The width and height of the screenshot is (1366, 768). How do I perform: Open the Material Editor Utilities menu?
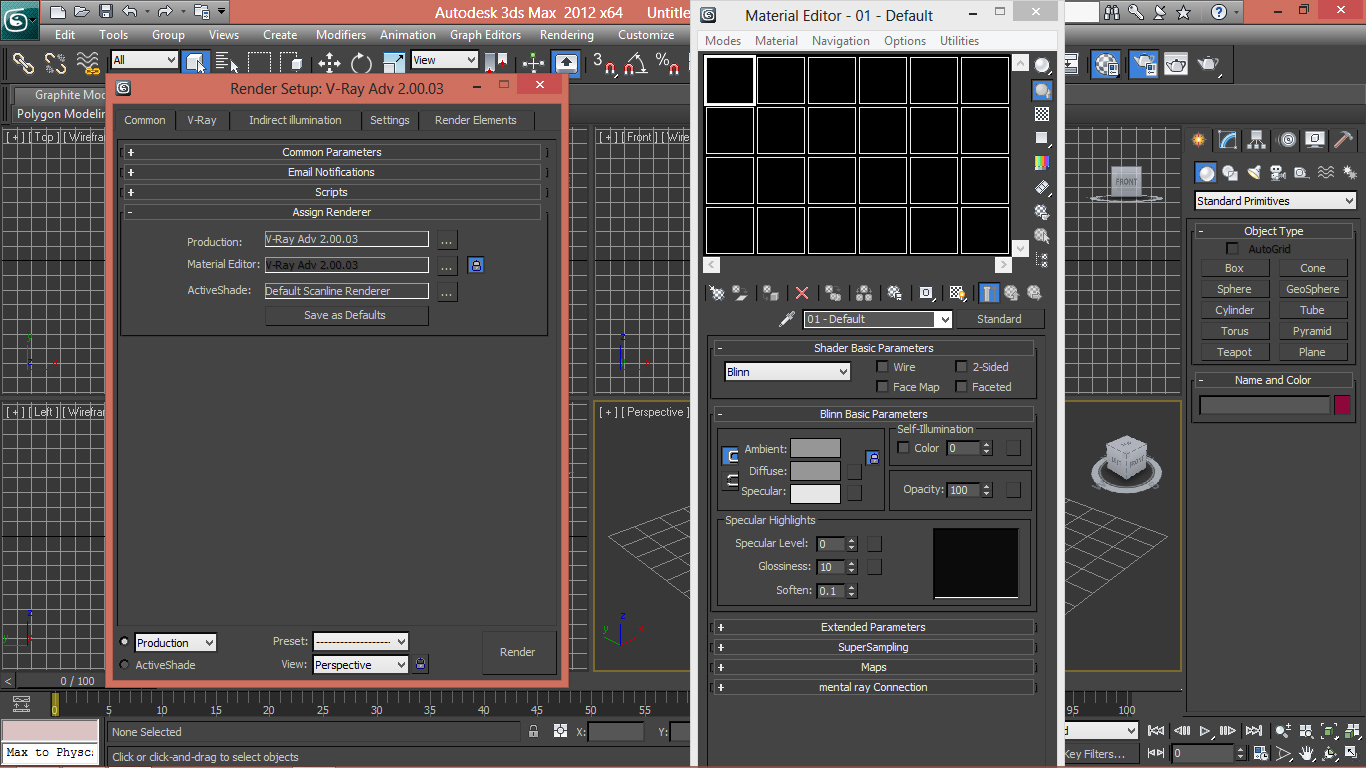point(959,41)
